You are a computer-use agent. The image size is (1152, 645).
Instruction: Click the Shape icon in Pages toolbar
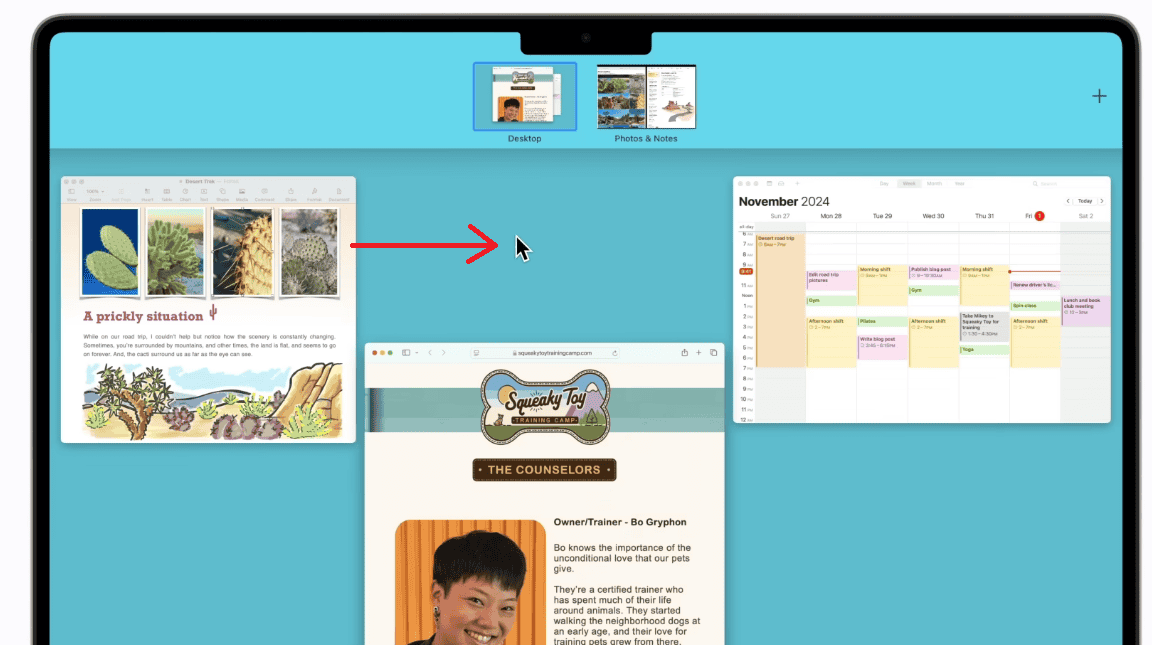click(223, 191)
